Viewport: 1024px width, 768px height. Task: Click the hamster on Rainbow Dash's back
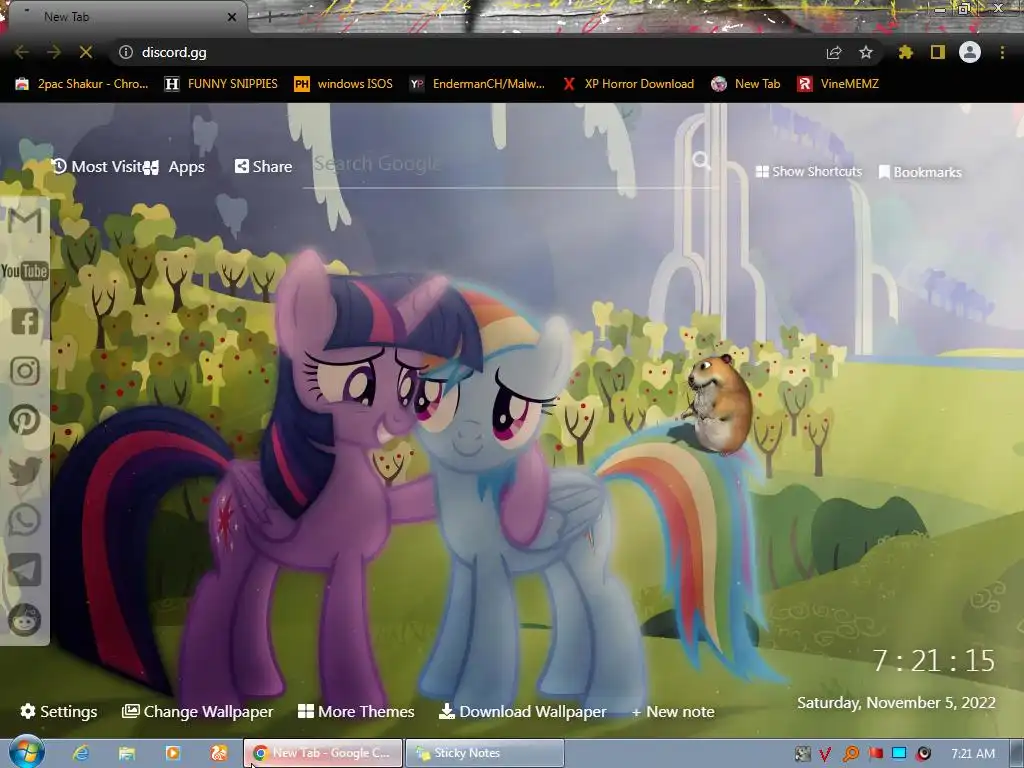pos(718,403)
